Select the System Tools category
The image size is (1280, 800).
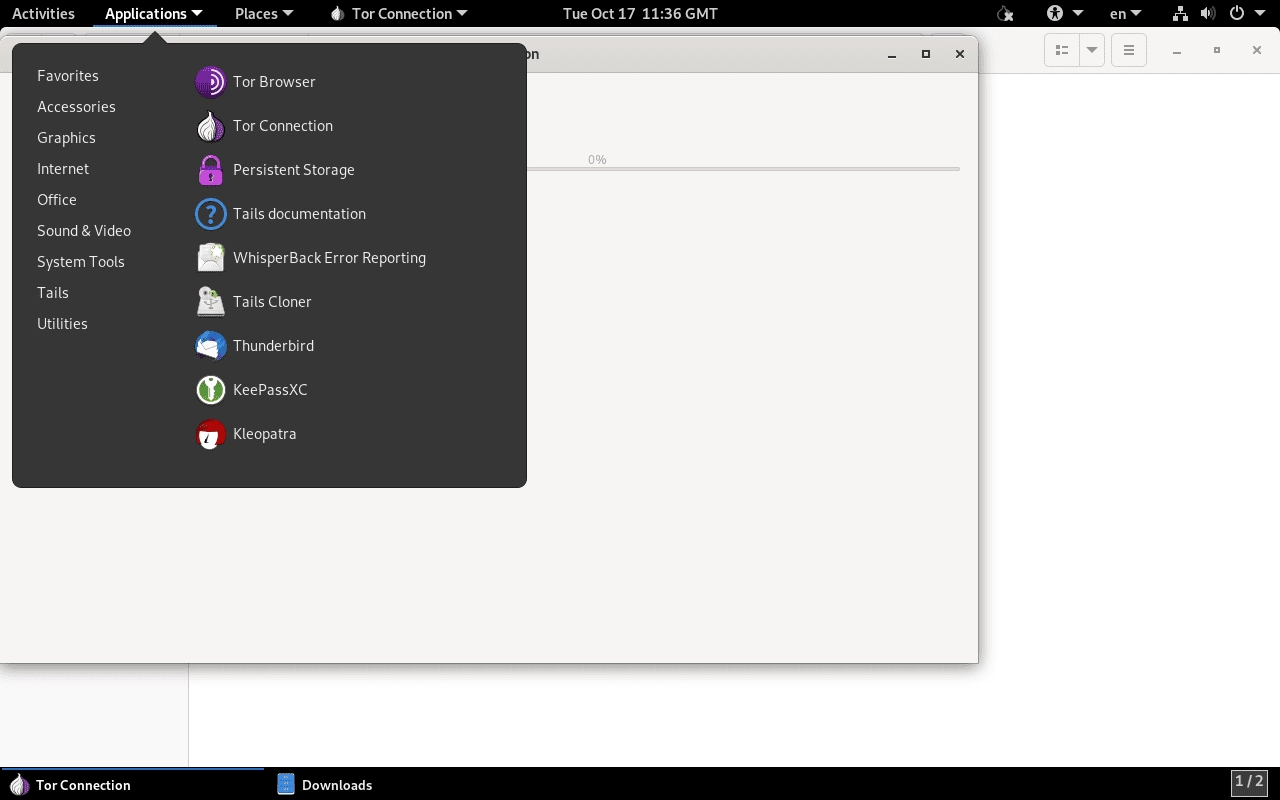[81, 262]
